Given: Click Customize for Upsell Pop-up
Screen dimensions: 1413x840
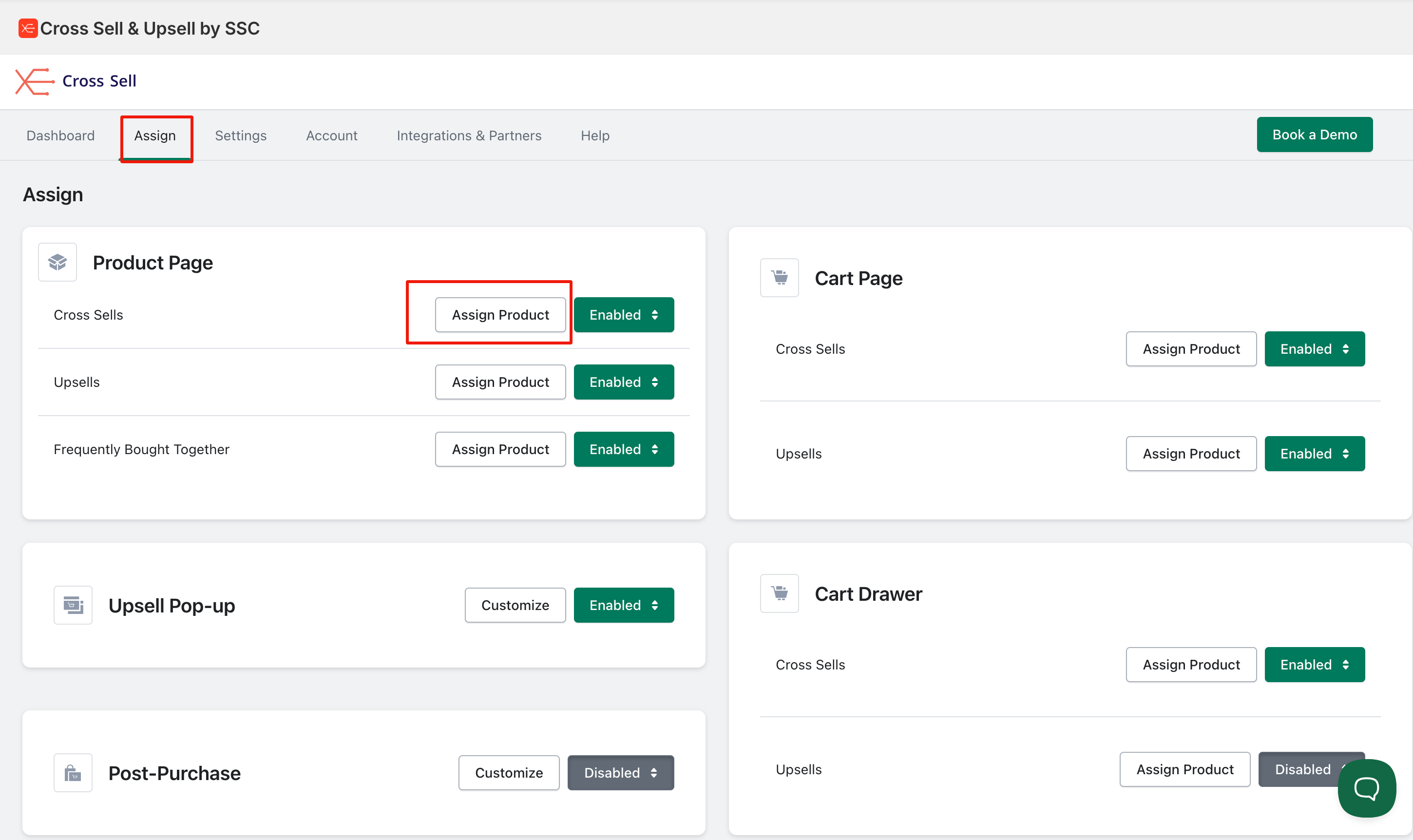Looking at the screenshot, I should [x=515, y=605].
